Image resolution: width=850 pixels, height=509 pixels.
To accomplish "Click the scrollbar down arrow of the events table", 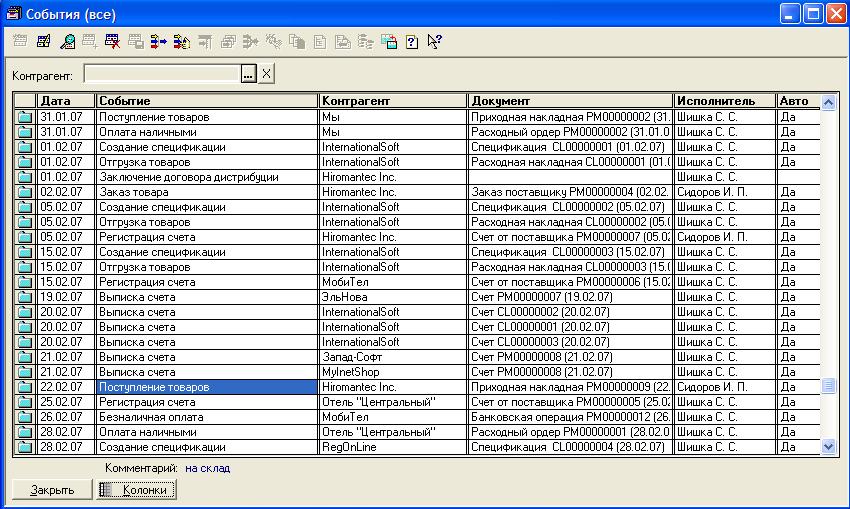I will pyautogui.click(x=828, y=447).
